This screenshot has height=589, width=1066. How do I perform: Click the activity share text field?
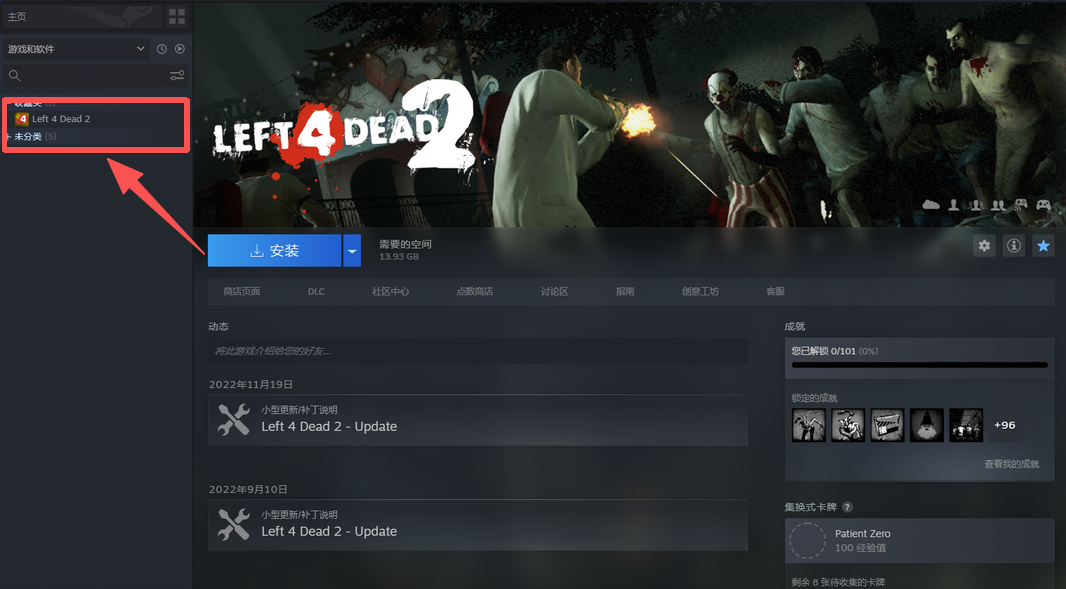478,351
